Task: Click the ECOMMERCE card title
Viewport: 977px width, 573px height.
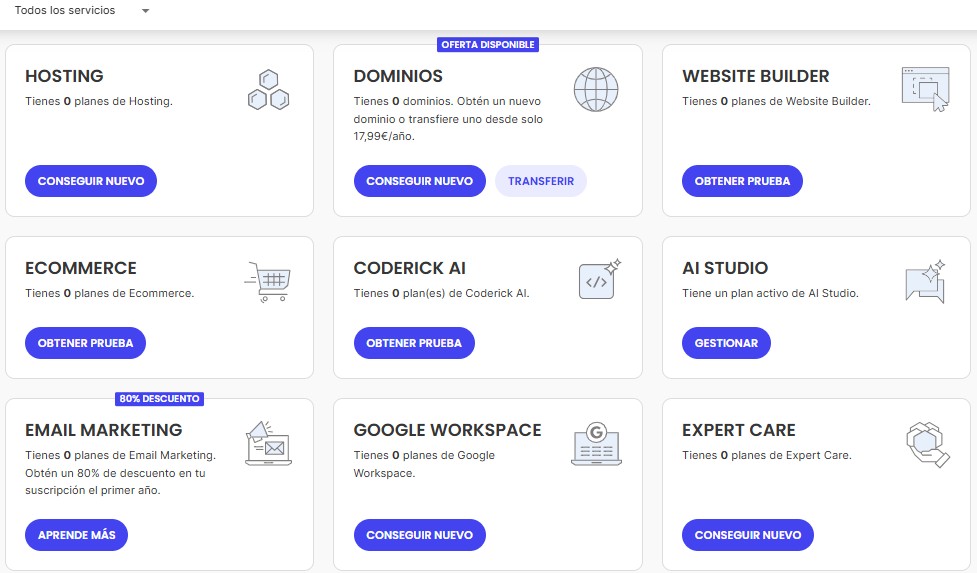Action: (81, 268)
